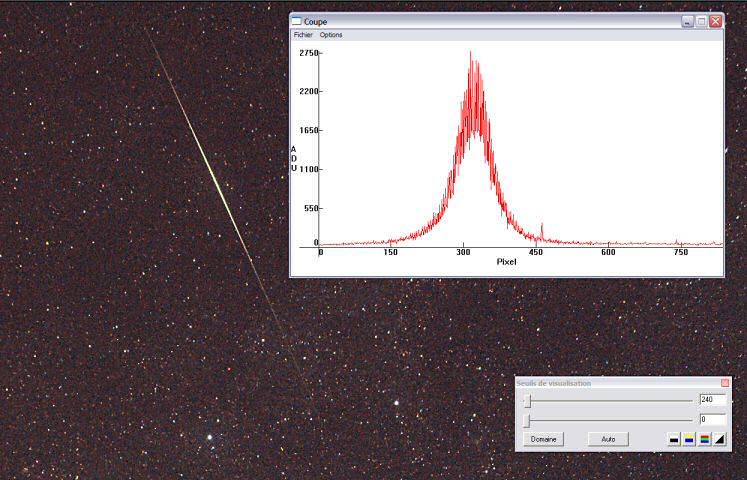The height and width of the screenshot is (480, 747).
Task: Click the 300 tick label on Pixel axis
Action: coord(464,252)
